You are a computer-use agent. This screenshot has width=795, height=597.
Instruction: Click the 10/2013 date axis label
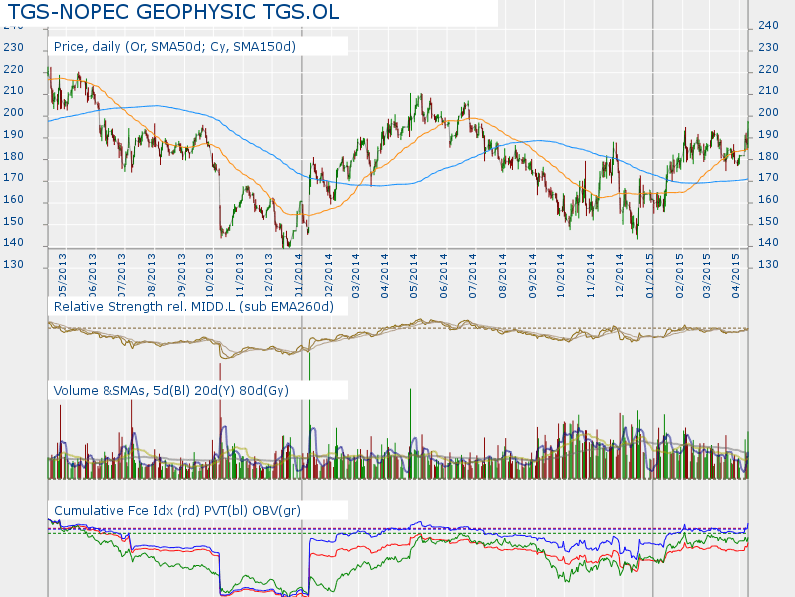pyautogui.click(x=209, y=275)
